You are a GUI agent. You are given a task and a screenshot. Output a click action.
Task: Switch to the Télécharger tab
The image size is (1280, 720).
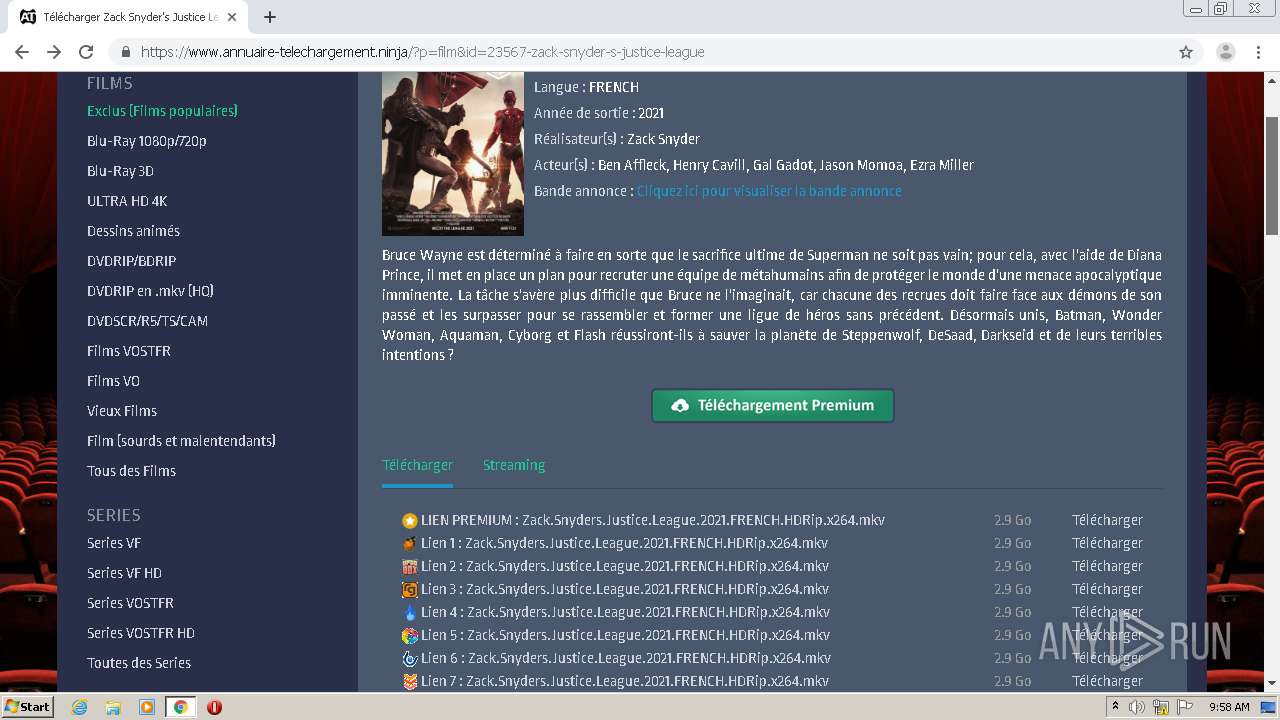coord(417,465)
